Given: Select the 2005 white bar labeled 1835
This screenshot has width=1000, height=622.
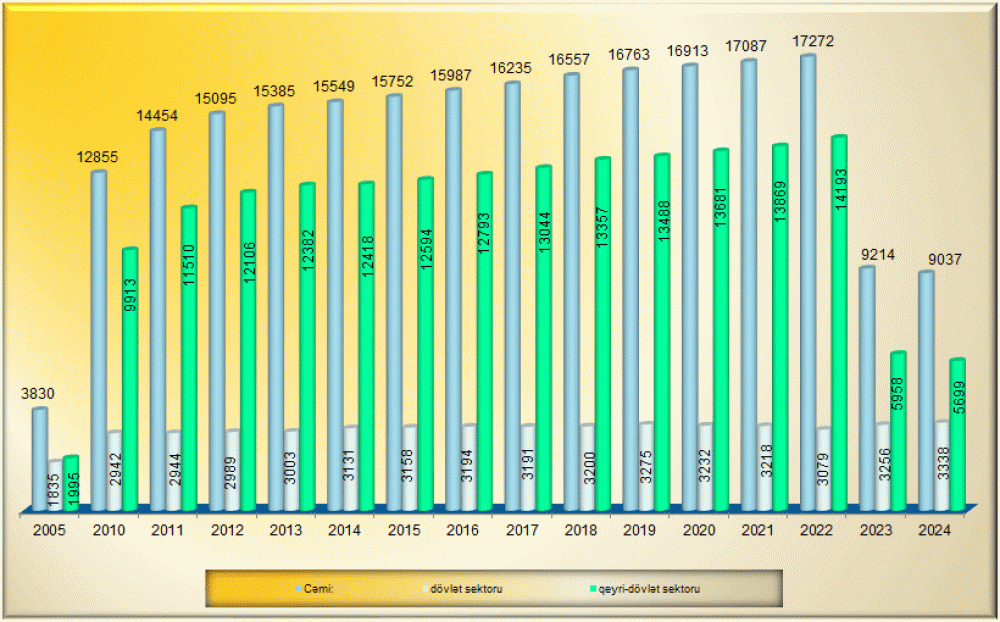Looking at the screenshot, I should click(54, 485).
